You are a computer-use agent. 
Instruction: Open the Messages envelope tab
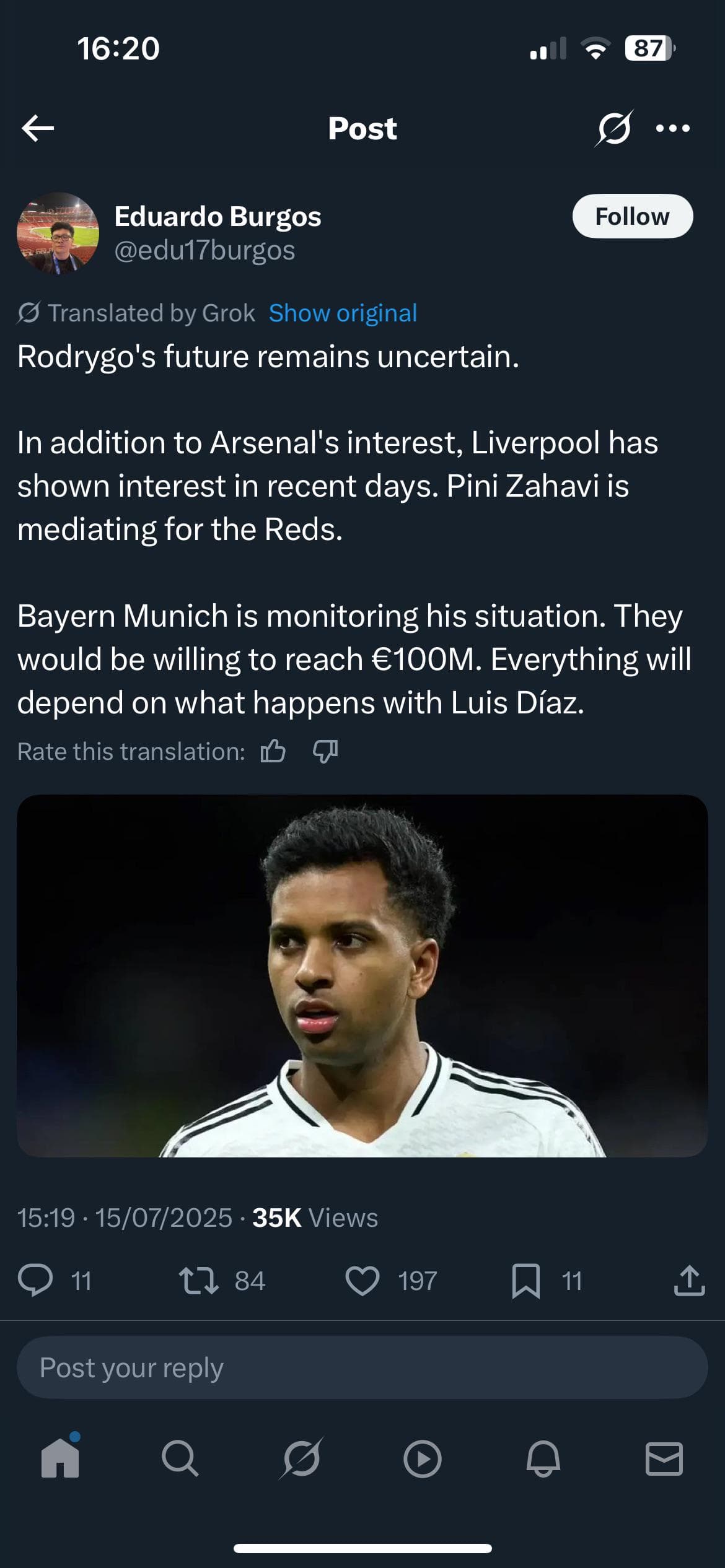(x=664, y=1458)
